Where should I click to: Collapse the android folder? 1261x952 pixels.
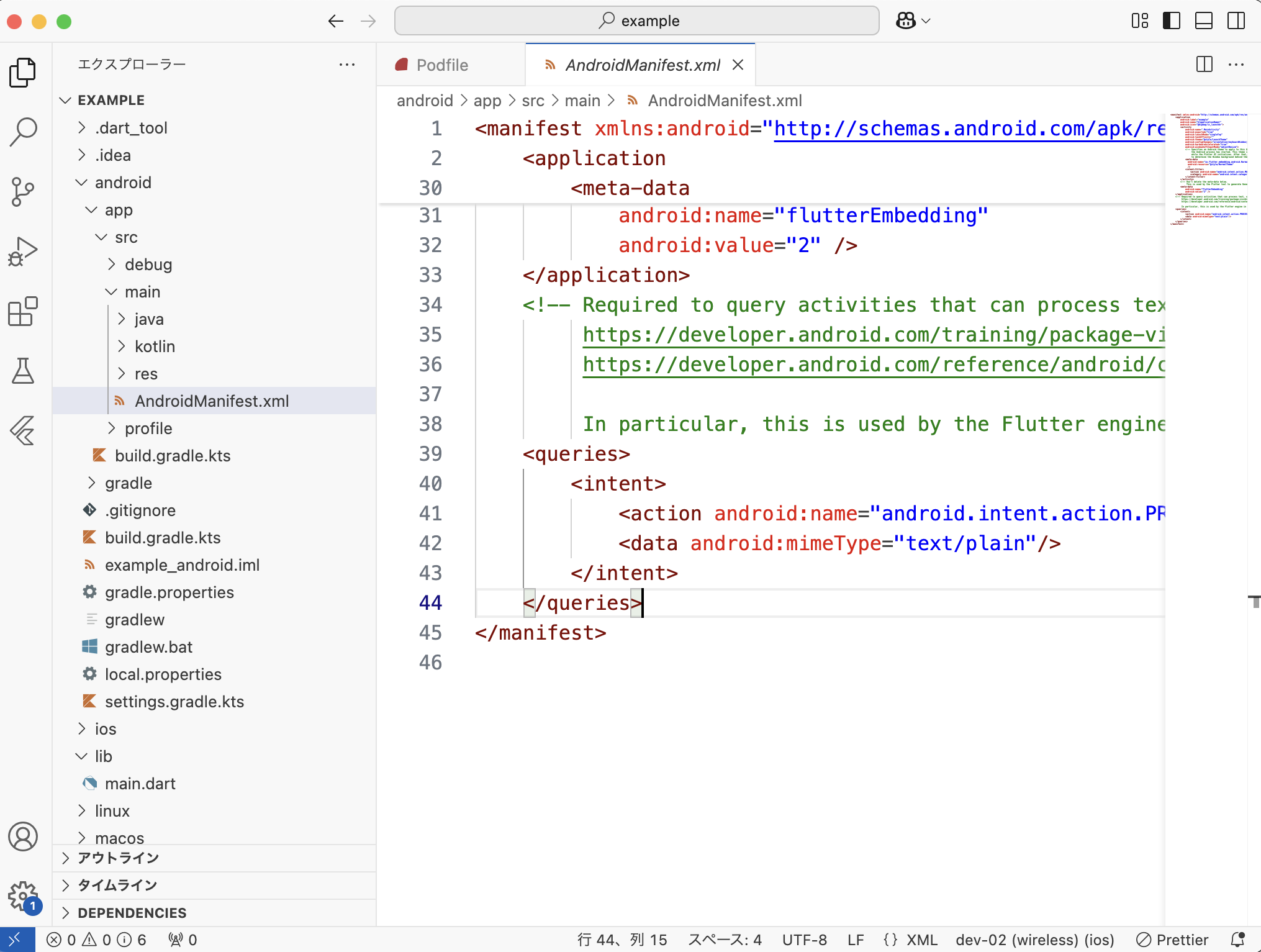pyautogui.click(x=123, y=183)
